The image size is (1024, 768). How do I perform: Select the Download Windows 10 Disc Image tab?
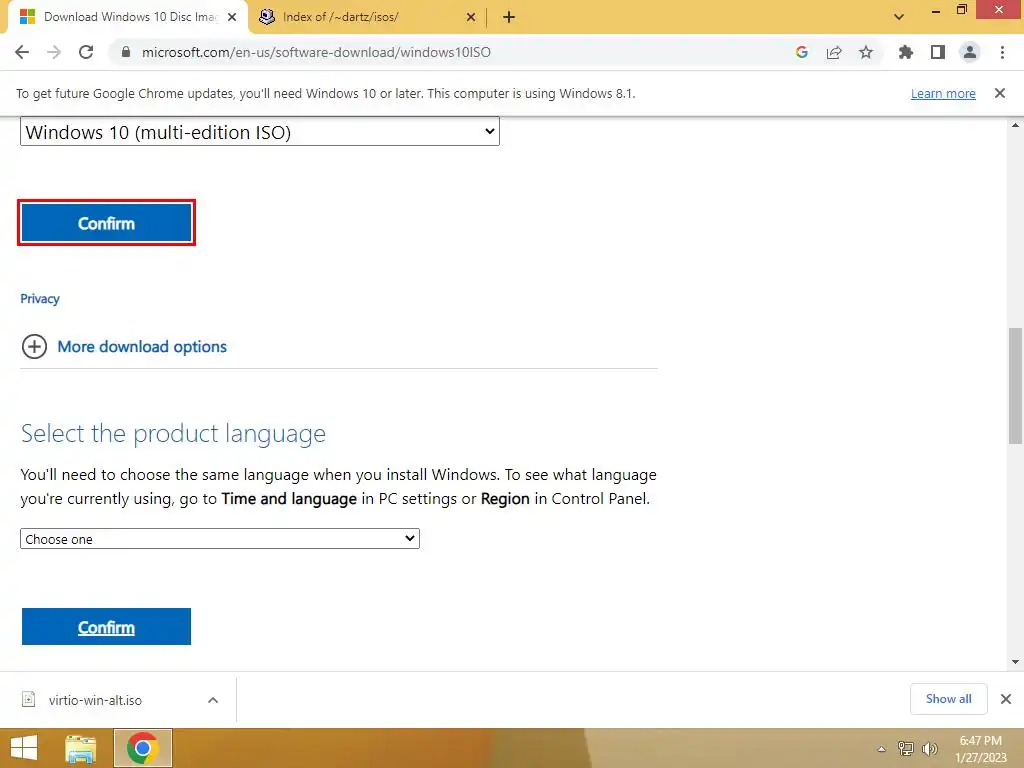(x=127, y=17)
